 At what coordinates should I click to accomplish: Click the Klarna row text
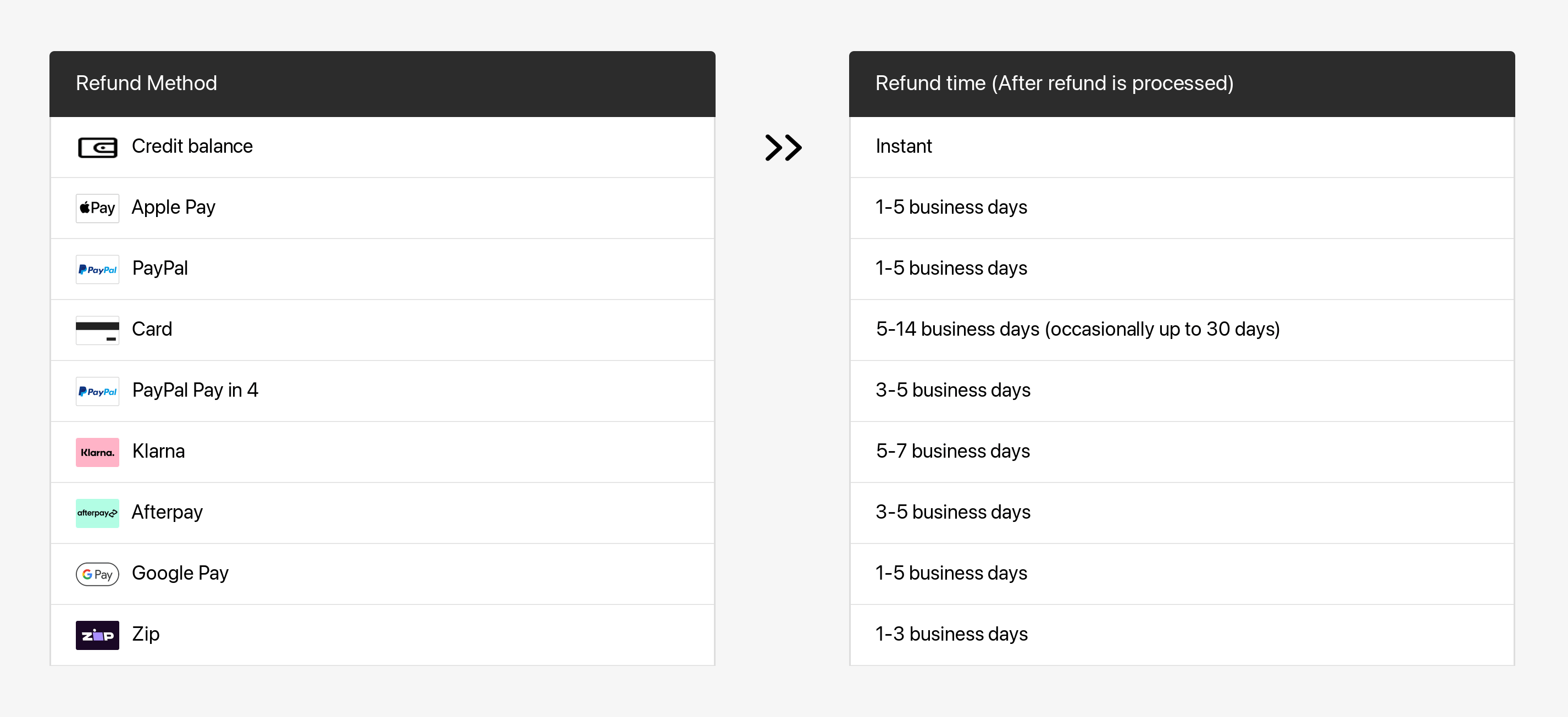[x=158, y=451]
